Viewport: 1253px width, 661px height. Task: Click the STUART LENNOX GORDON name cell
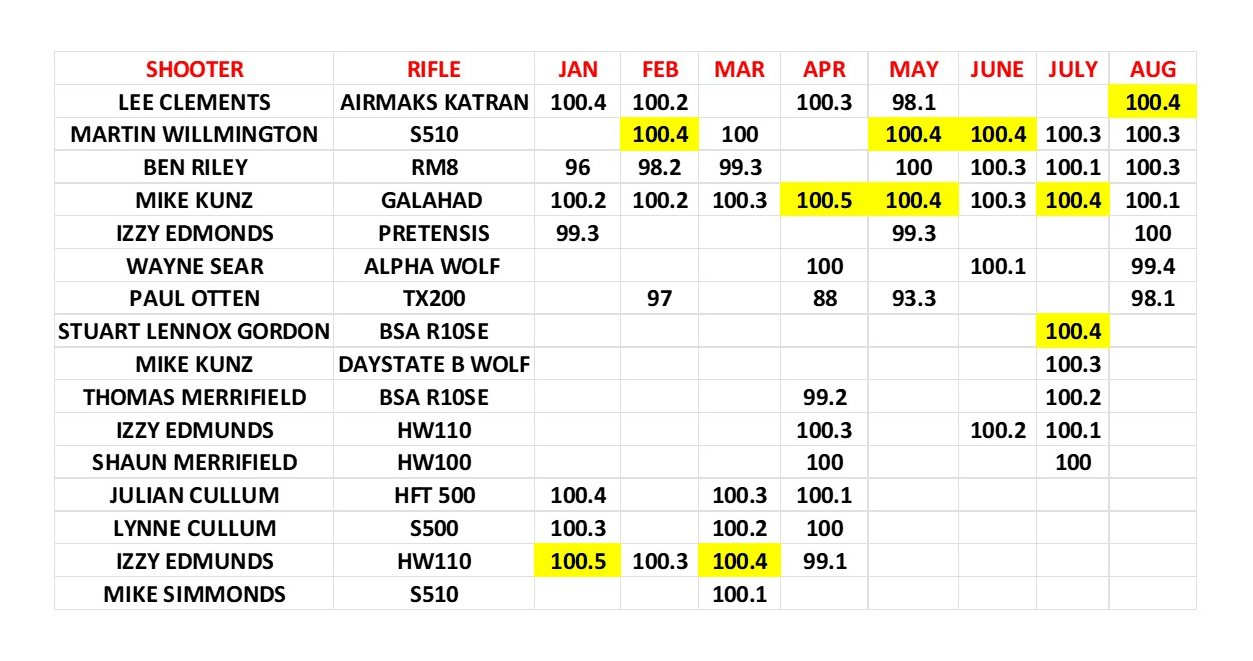[x=194, y=332]
